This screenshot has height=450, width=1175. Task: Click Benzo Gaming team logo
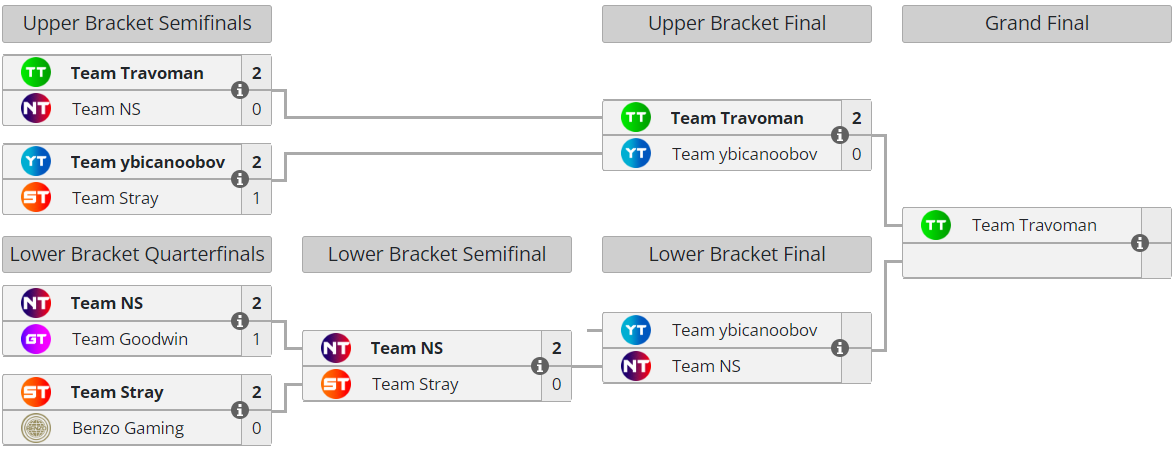[x=36, y=428]
